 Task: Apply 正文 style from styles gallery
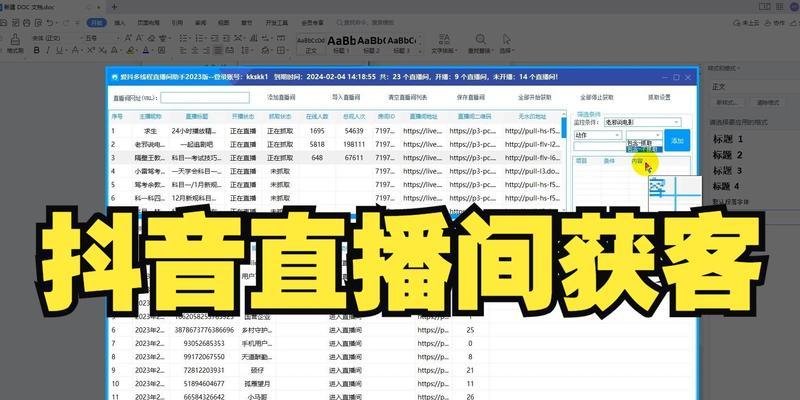(x=311, y=45)
